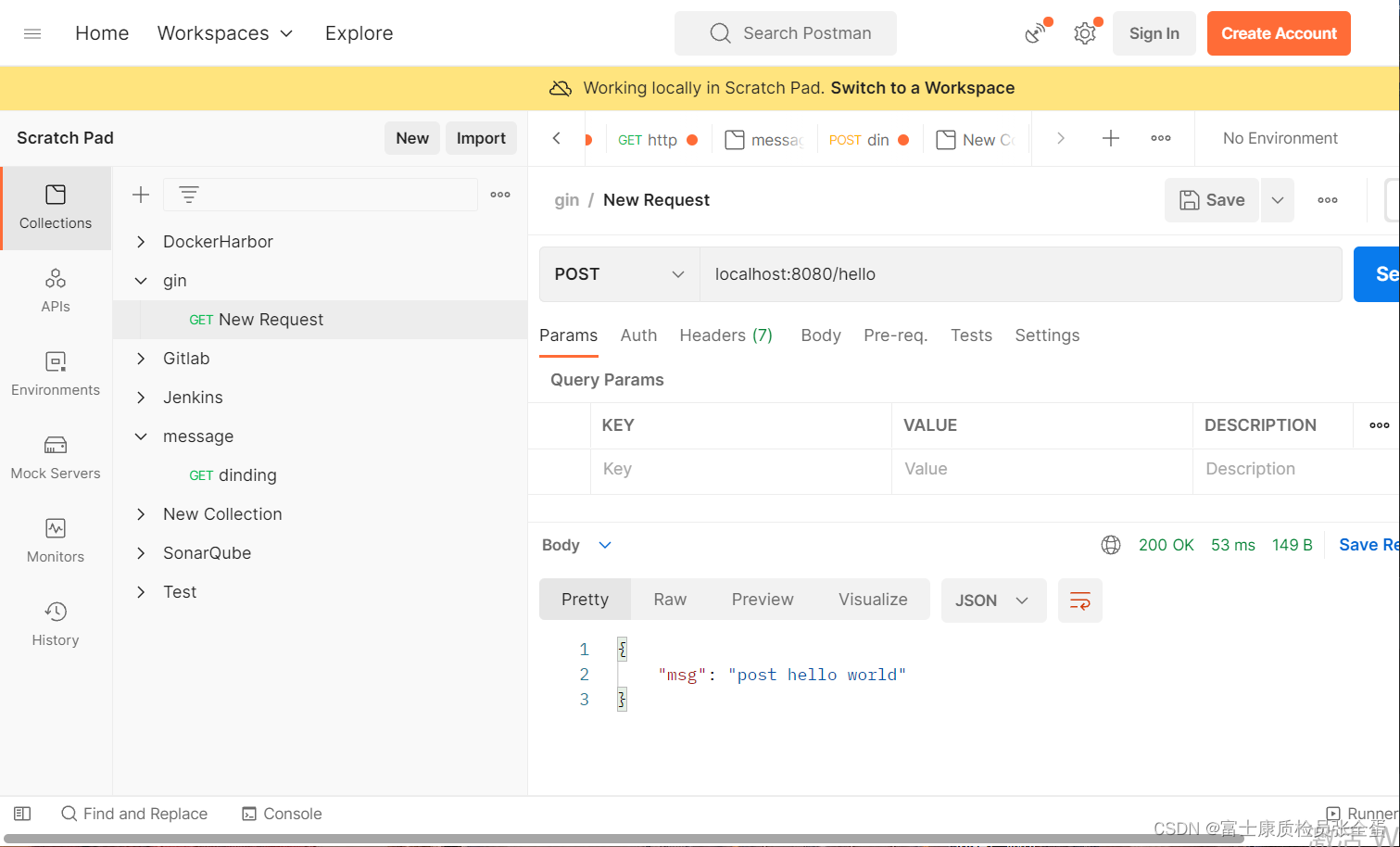This screenshot has height=847, width=1400.
Task: Expand the SonarQube collection
Action: pos(141,553)
